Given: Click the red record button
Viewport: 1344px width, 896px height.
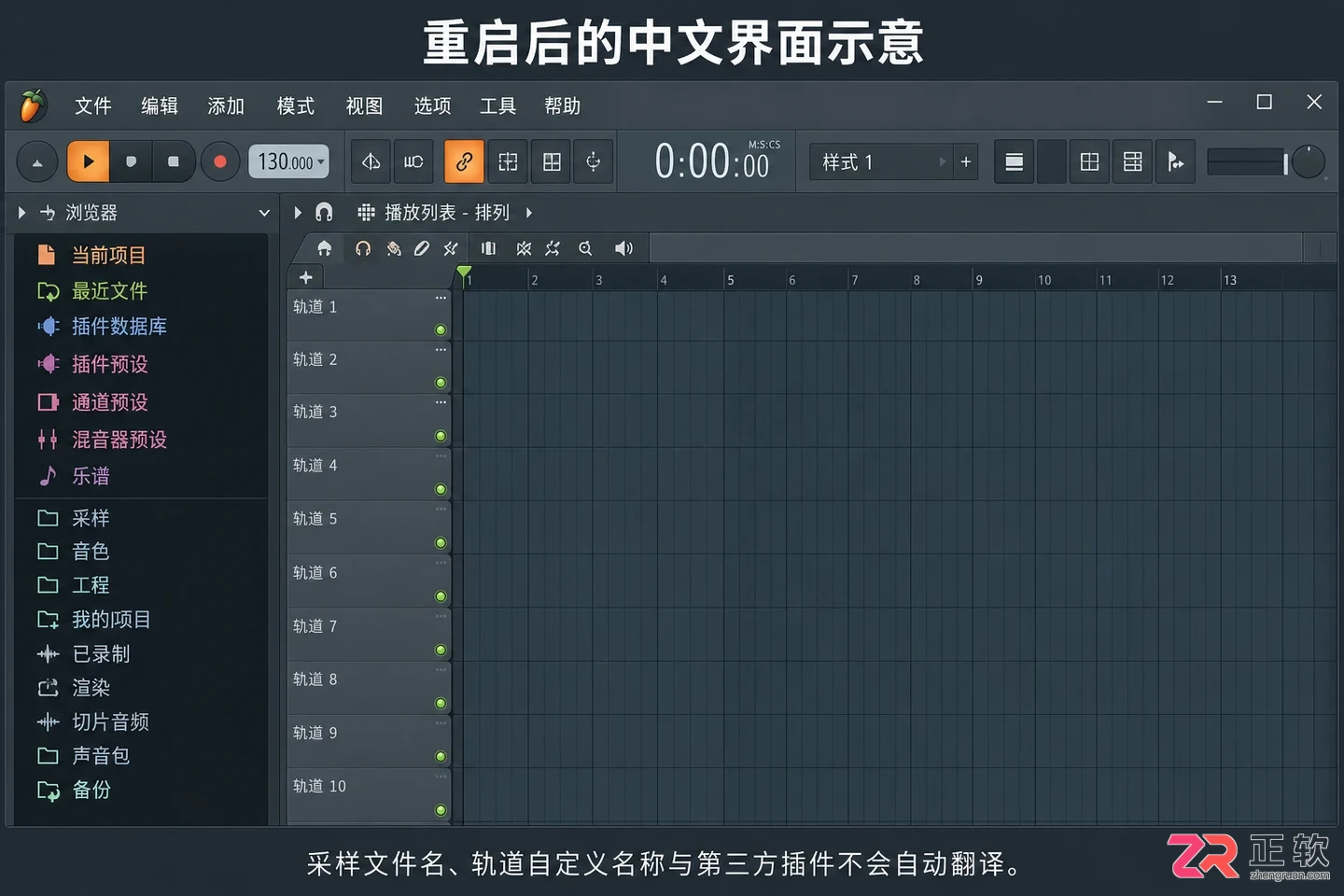Looking at the screenshot, I should (220, 161).
